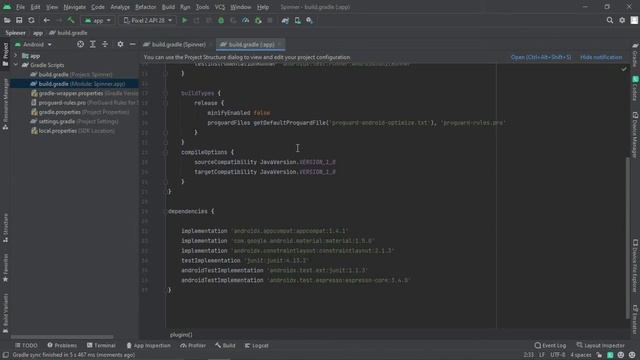Click the Make Project hammer icon
640x360 pixels.
71,20
